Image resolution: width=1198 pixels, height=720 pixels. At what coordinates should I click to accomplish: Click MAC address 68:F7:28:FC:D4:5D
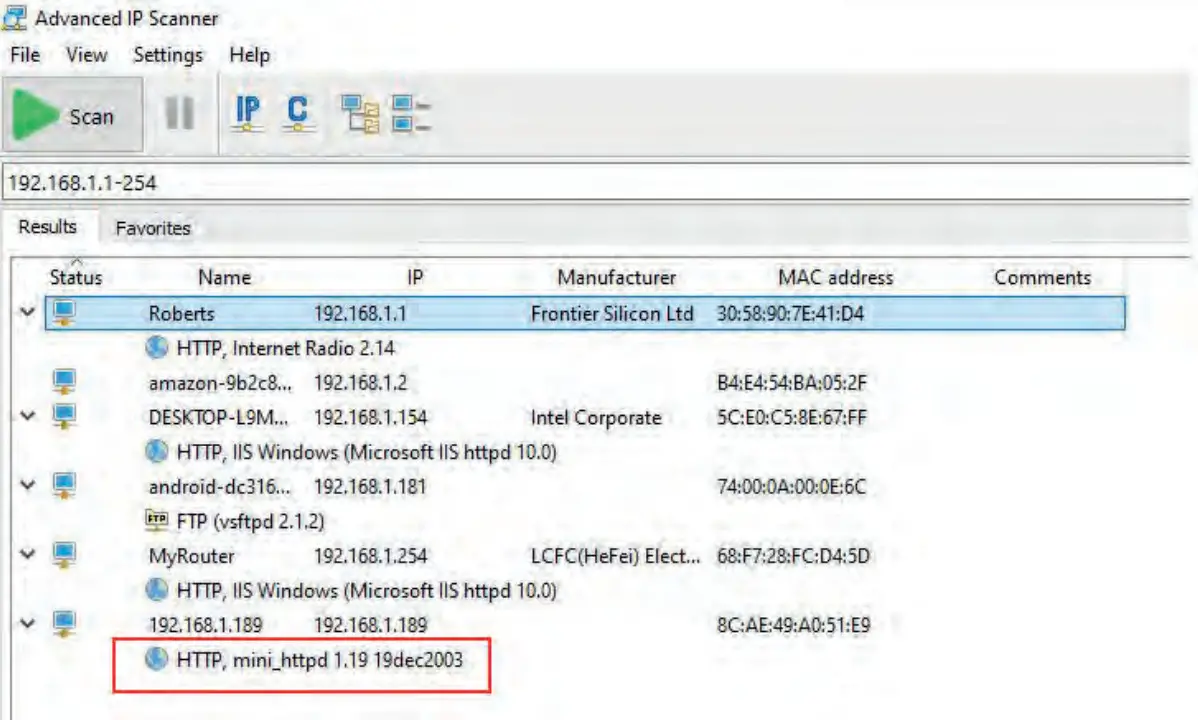tap(793, 556)
